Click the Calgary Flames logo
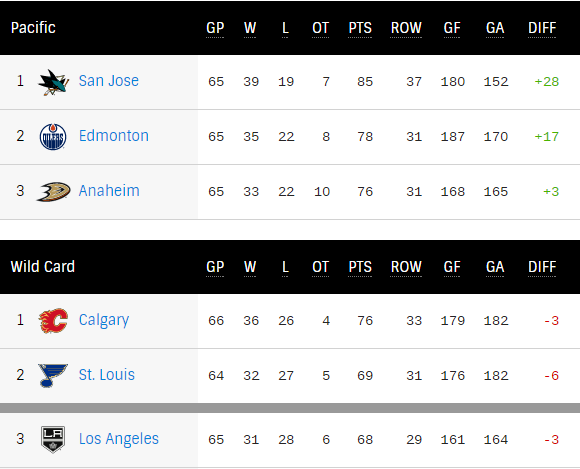Screen dimensions: 580x469 tap(53, 320)
